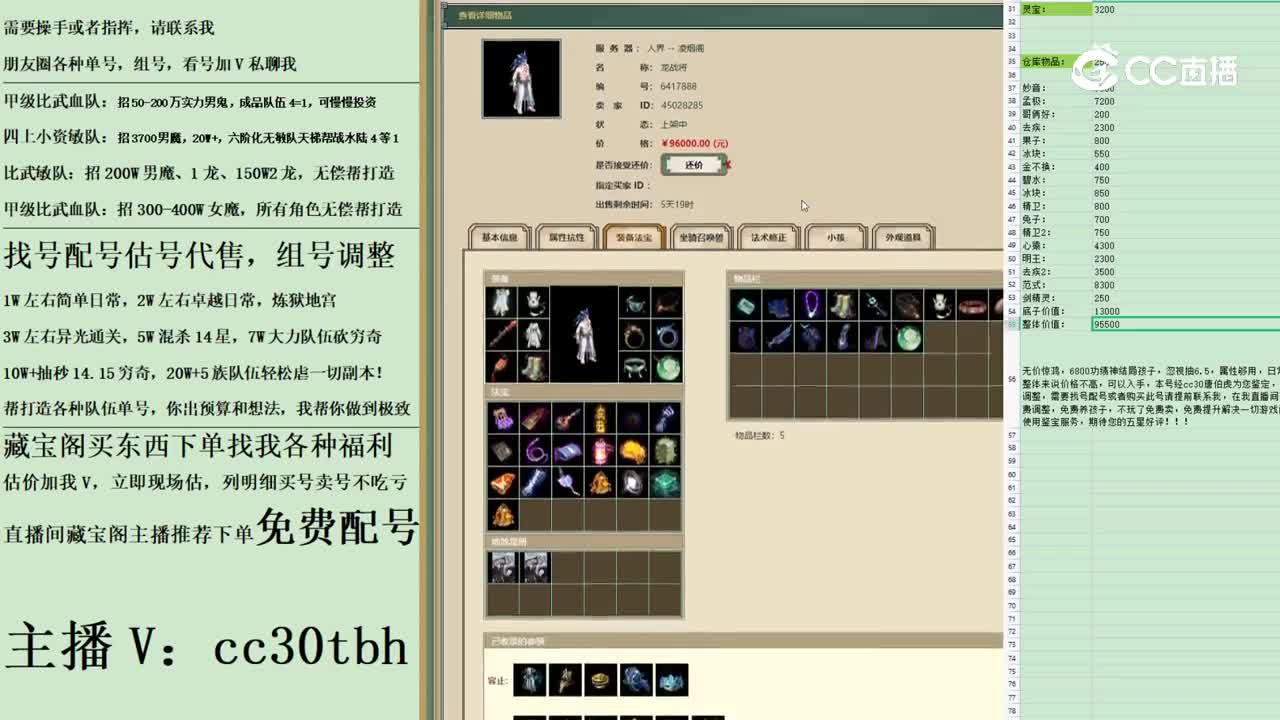Select the purple whip magic treasure
Screen dimensions: 1280x720
(535, 451)
